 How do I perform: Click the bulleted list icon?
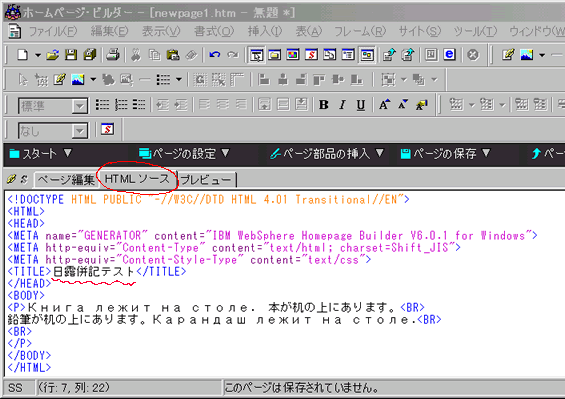click(x=102, y=105)
